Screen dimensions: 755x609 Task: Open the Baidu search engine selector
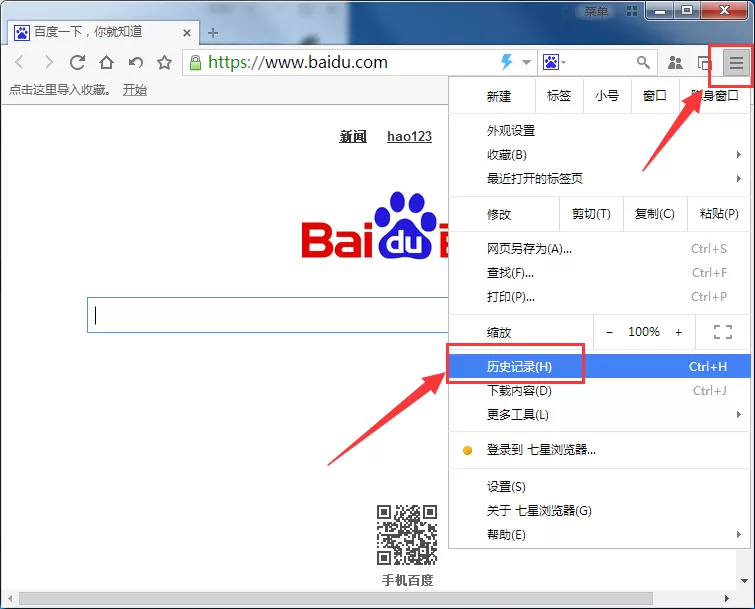click(554, 62)
